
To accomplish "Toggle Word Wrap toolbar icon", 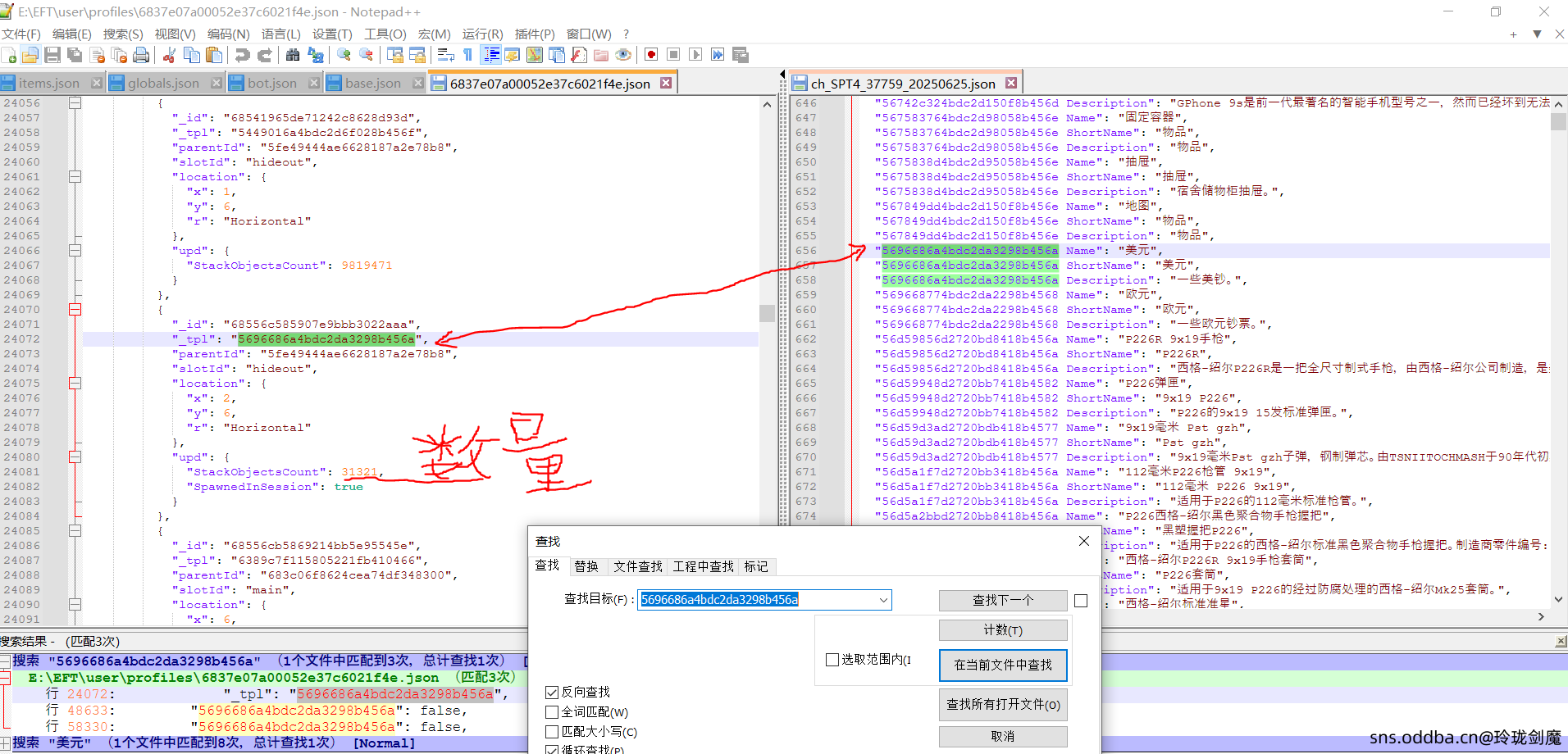I will click(x=445, y=55).
